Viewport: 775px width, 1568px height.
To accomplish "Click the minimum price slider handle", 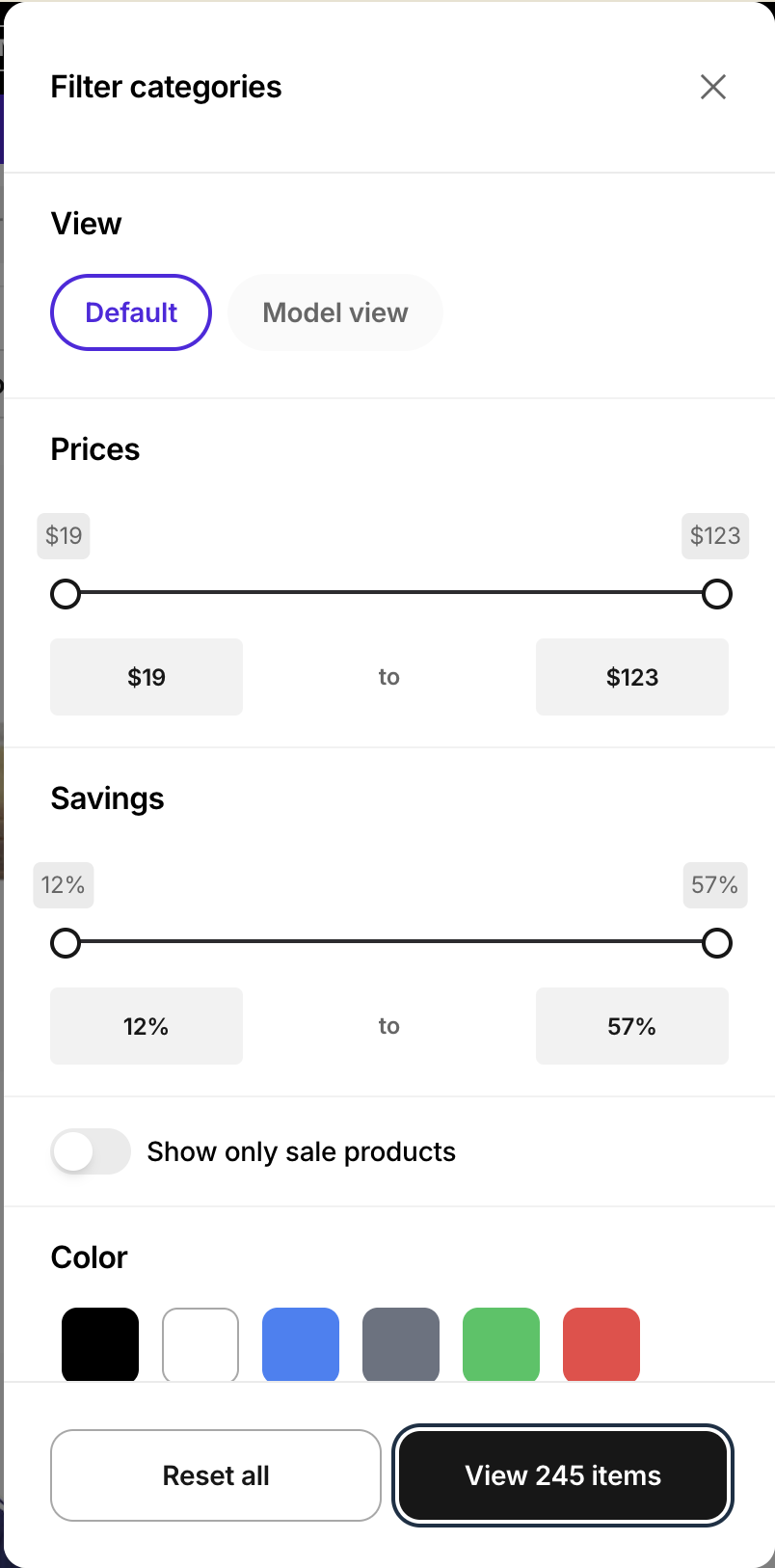I will tap(66, 594).
